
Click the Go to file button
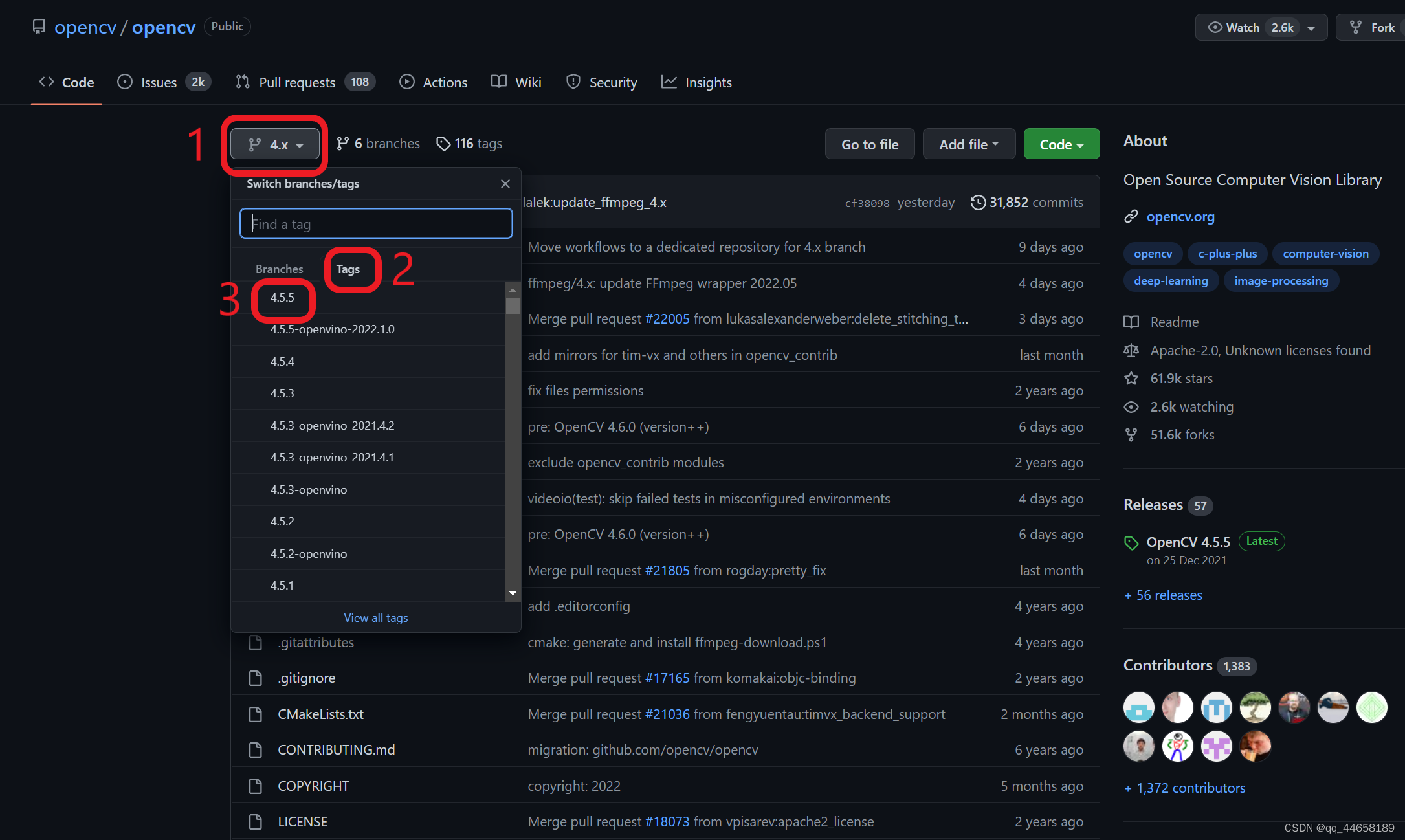click(870, 144)
